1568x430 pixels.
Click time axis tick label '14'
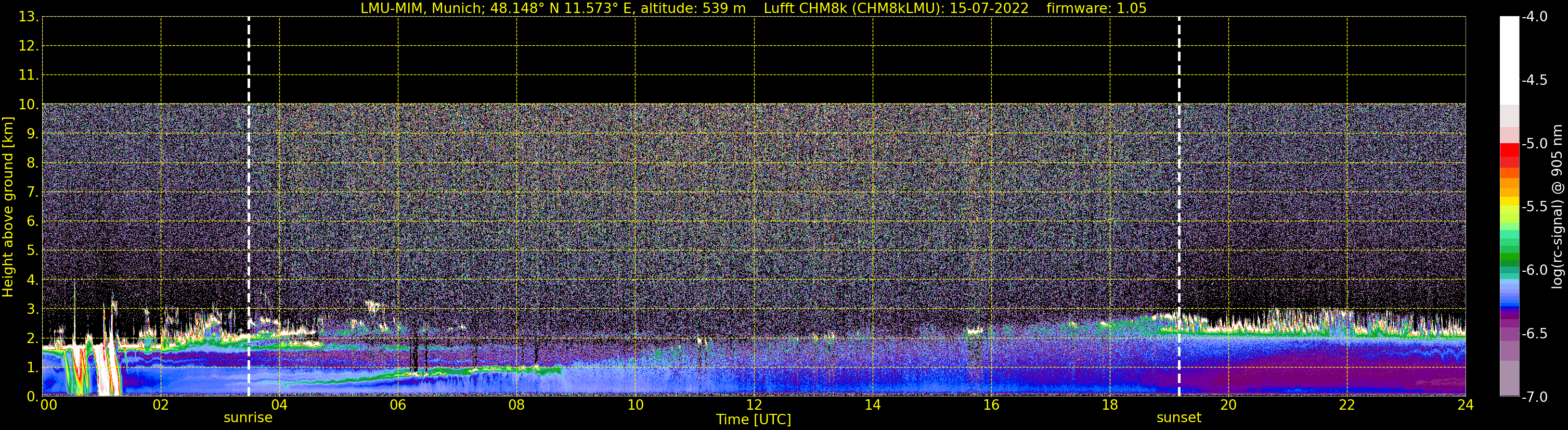872,405
